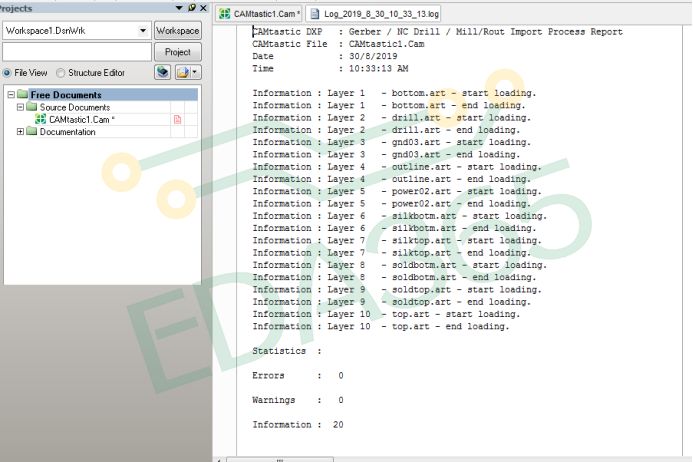Click the Date 30/8/2019 line

coord(324,56)
